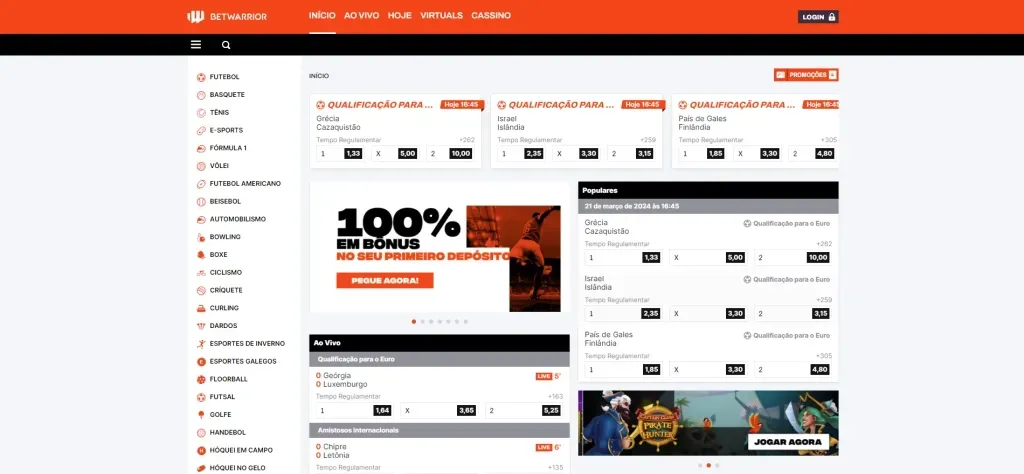Click Início breadcrumb text
The image size is (1024, 474).
tap(319, 76)
